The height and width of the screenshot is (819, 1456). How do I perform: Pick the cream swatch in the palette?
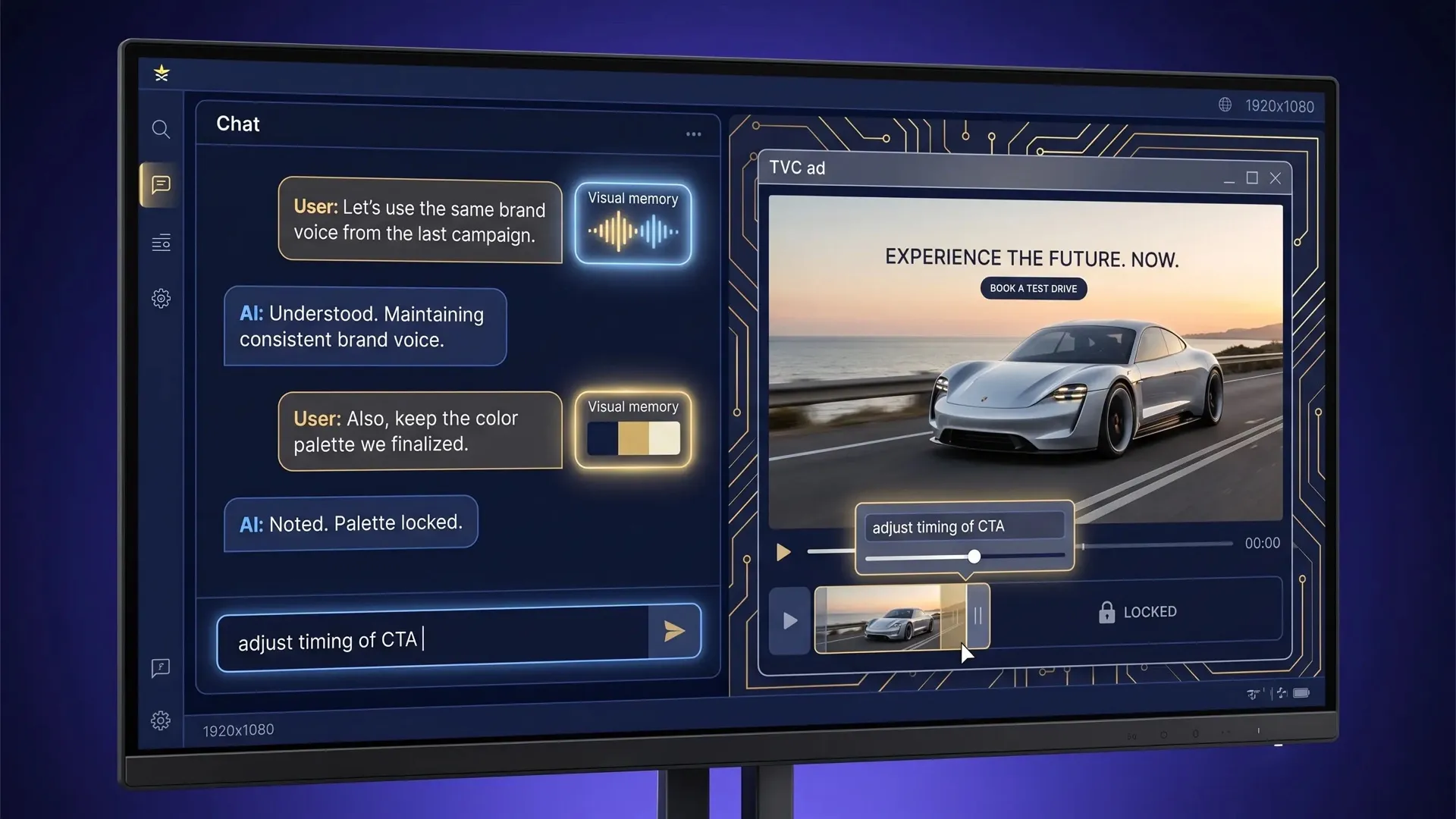click(664, 438)
